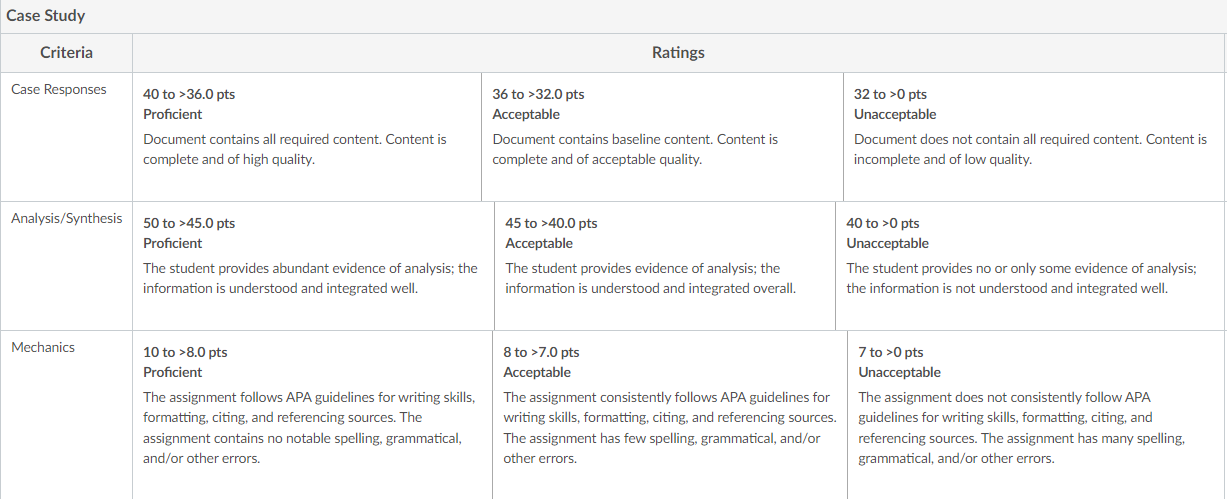This screenshot has width=1227, height=499.
Task: Choose Unacceptable 7 to >0 pts rating
Action: (x=1037, y=415)
